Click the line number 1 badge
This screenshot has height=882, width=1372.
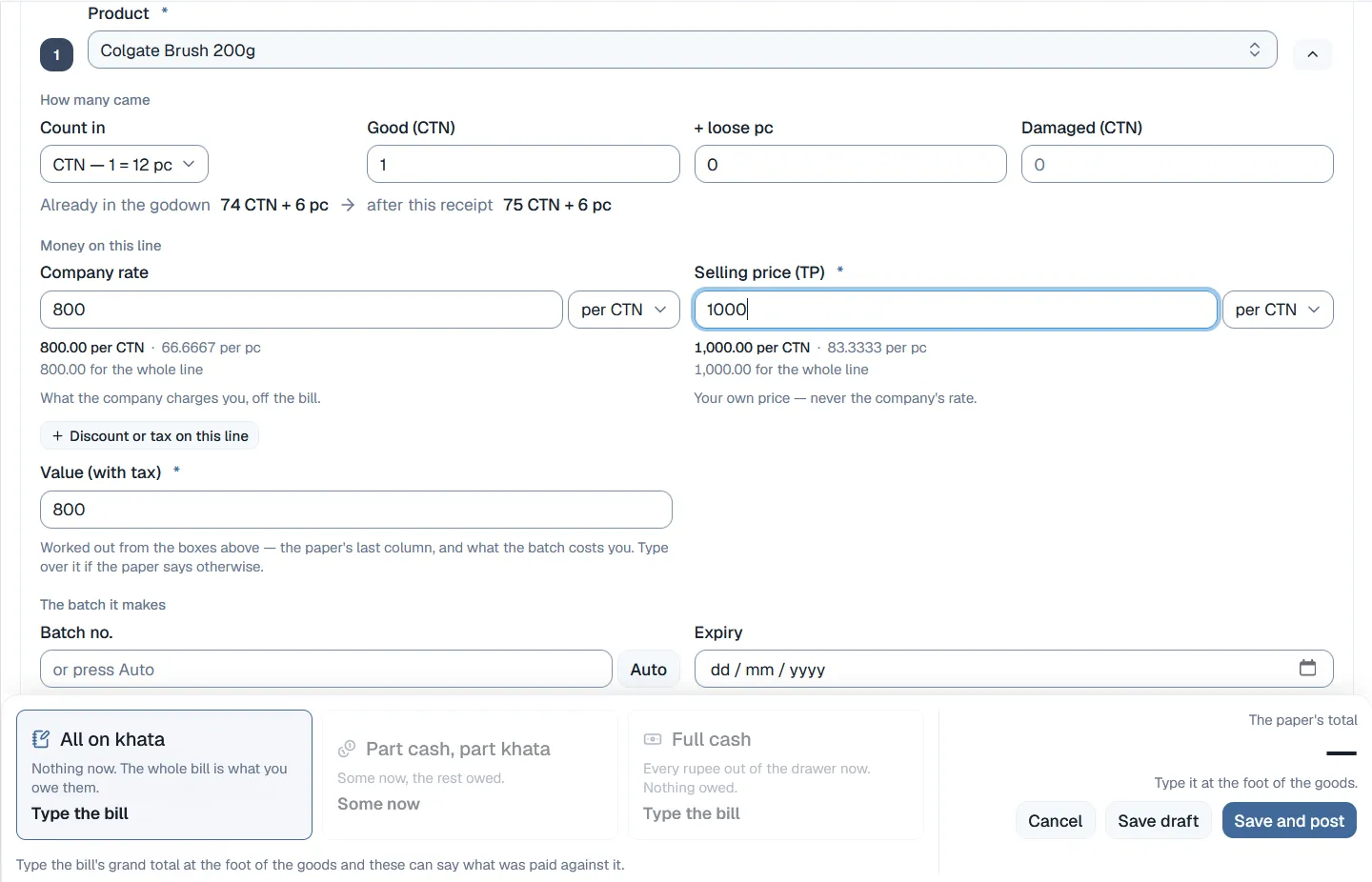click(56, 54)
